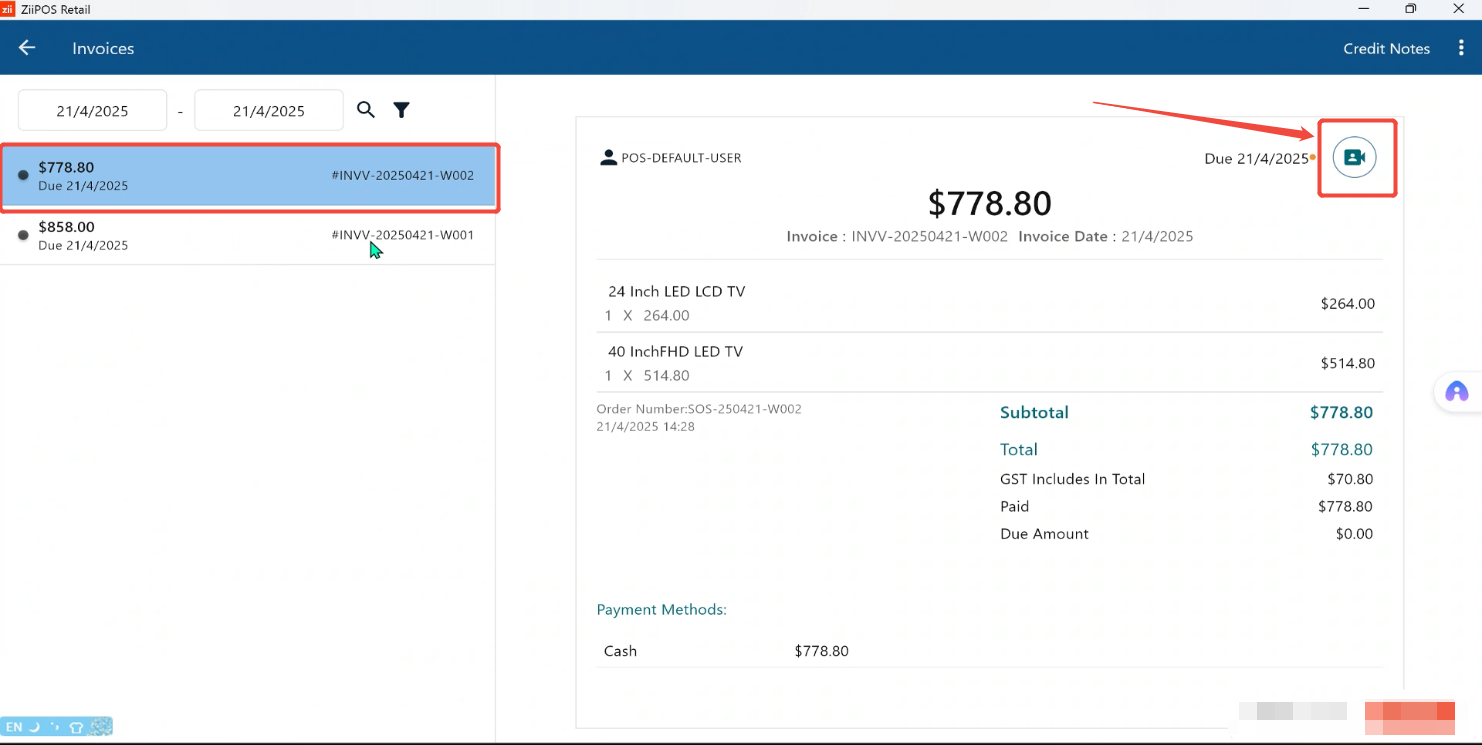Select invoice INVV-20250421-W001
The height and width of the screenshot is (745, 1482).
coord(247,236)
